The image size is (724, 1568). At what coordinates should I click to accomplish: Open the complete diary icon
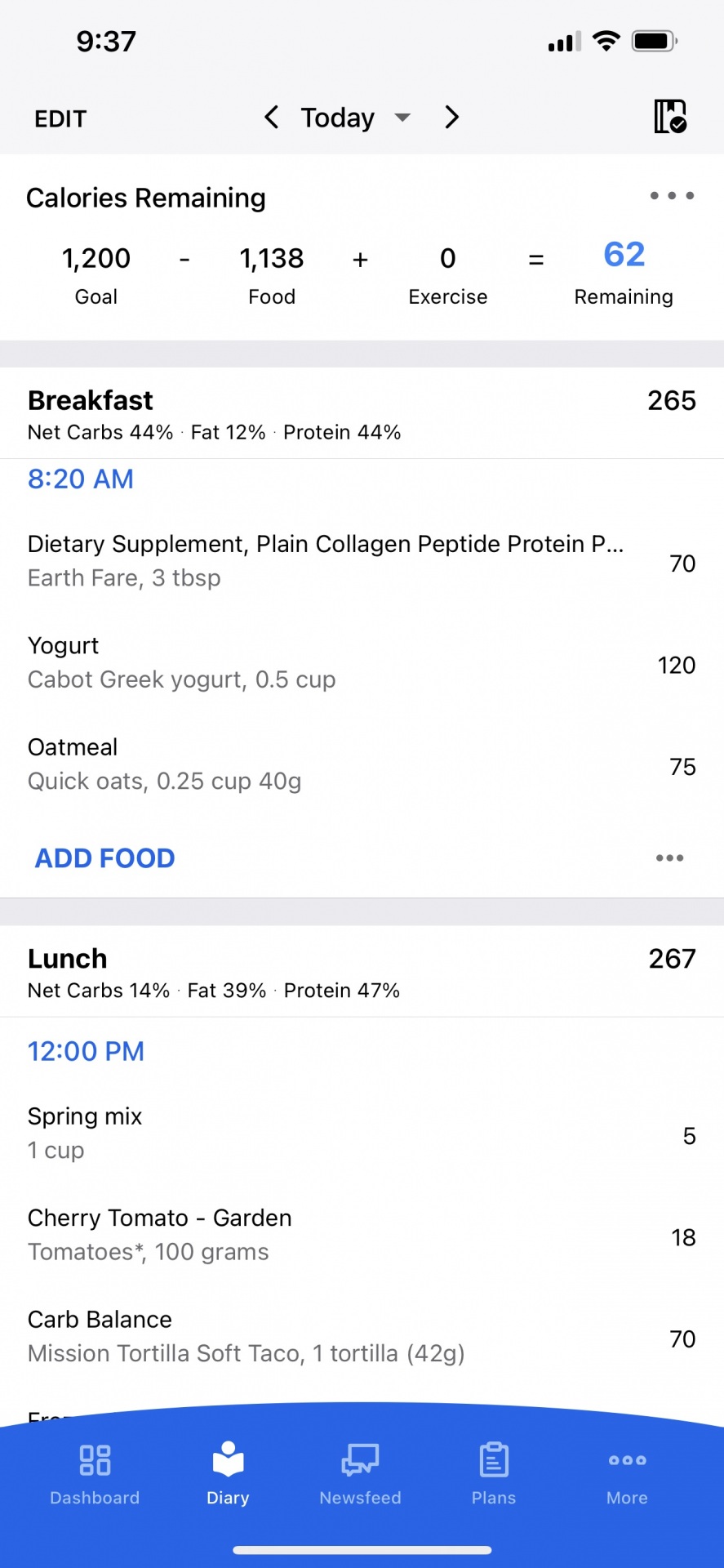669,117
